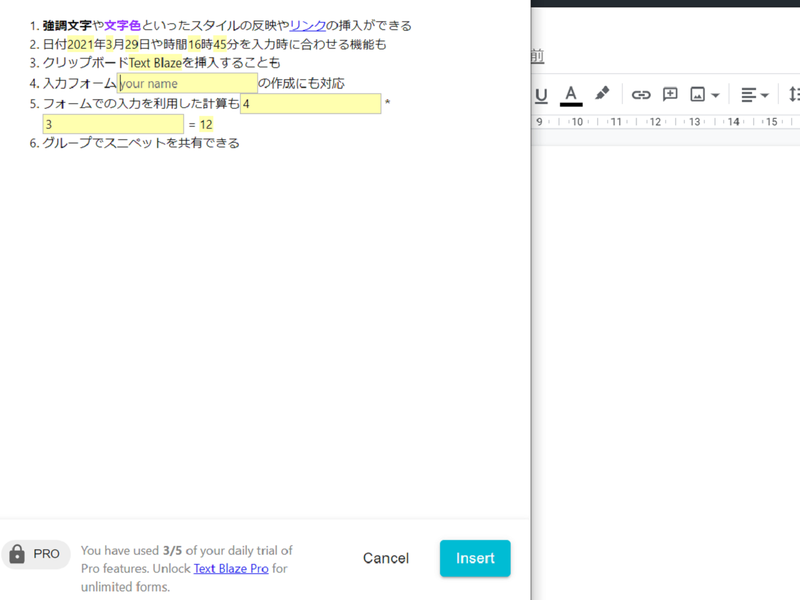Toggle underline formatting
800x600 pixels.
pos(540,94)
